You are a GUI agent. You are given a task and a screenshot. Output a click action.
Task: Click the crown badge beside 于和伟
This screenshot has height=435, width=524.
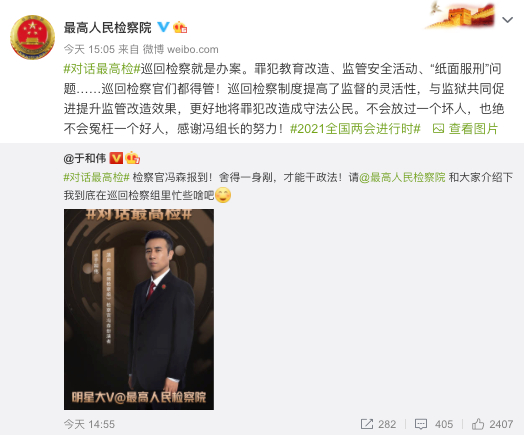(x=132, y=158)
